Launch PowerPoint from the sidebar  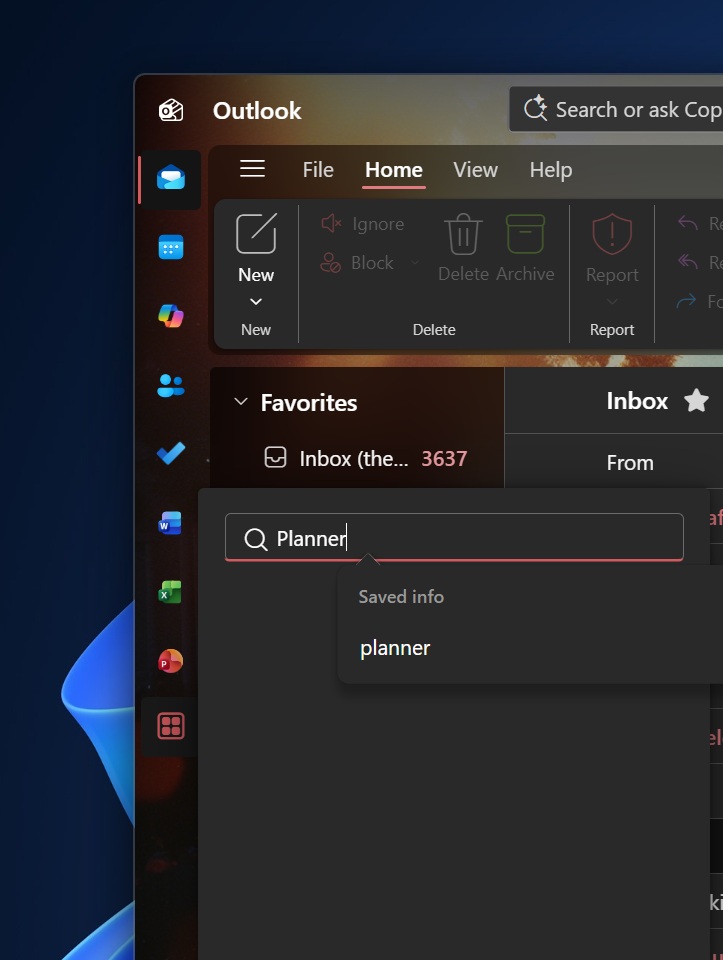170,661
